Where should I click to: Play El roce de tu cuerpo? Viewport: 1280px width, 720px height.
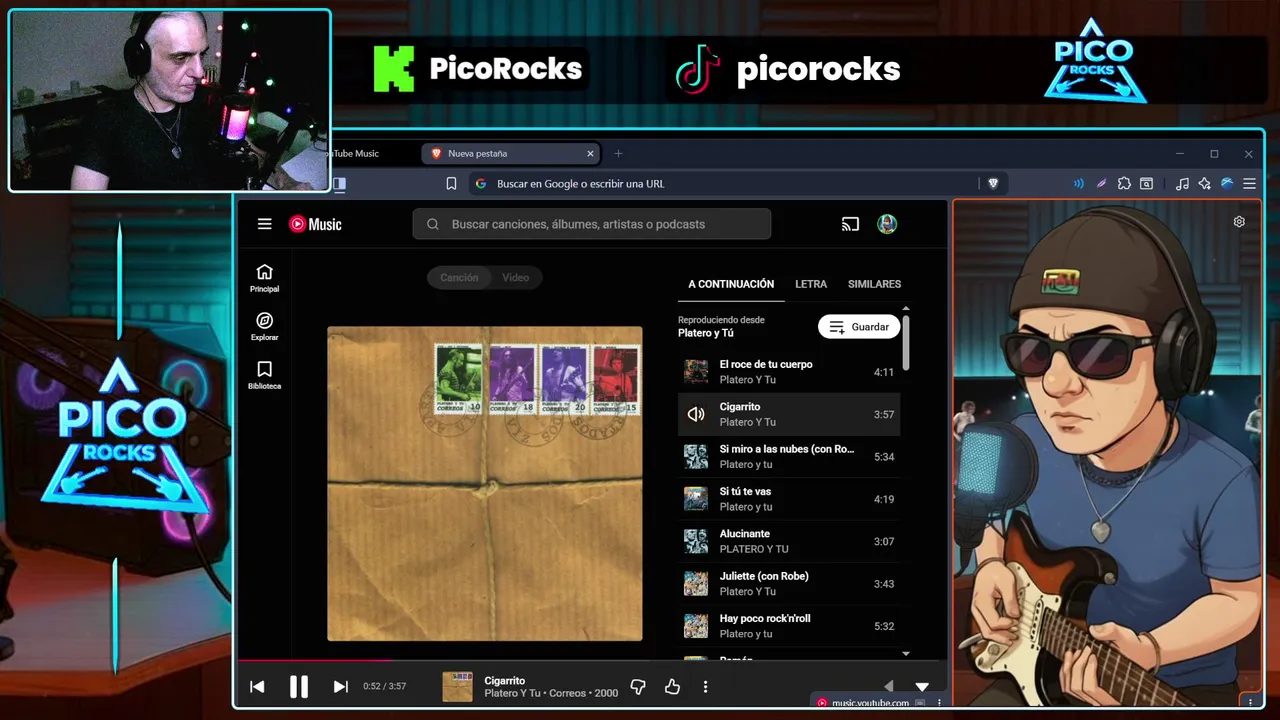[789, 372]
